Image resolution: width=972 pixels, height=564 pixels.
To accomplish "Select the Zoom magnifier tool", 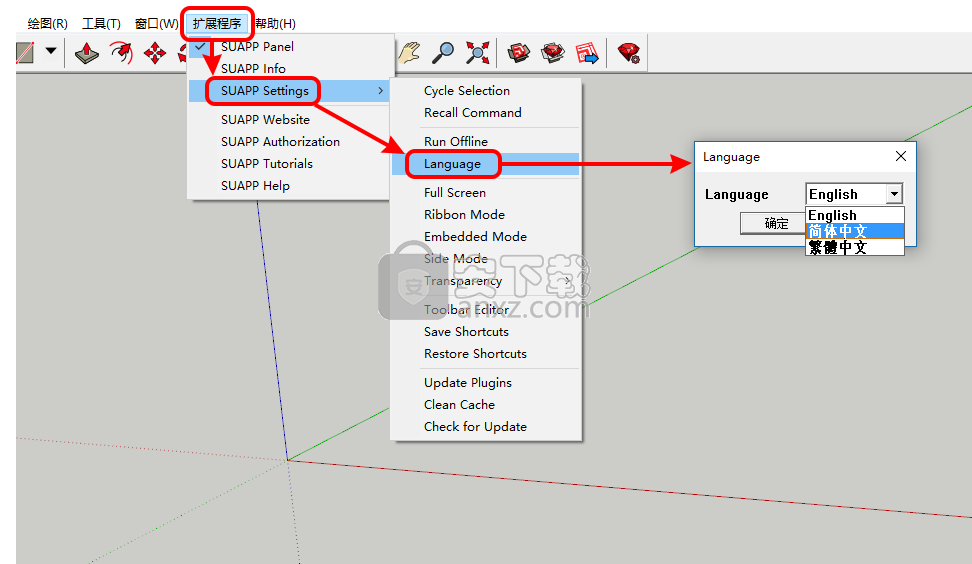I will point(443,53).
